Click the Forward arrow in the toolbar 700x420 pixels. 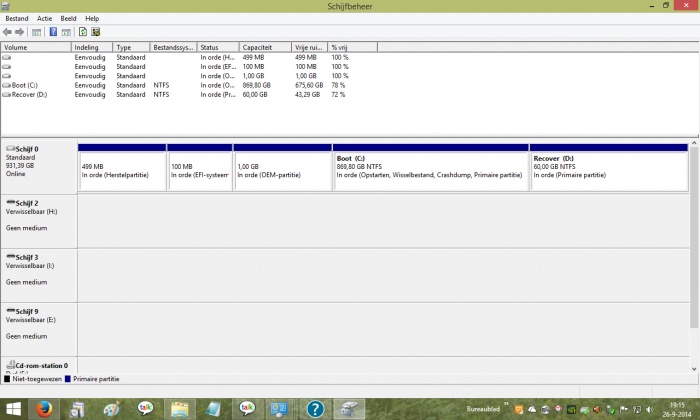click(x=21, y=32)
